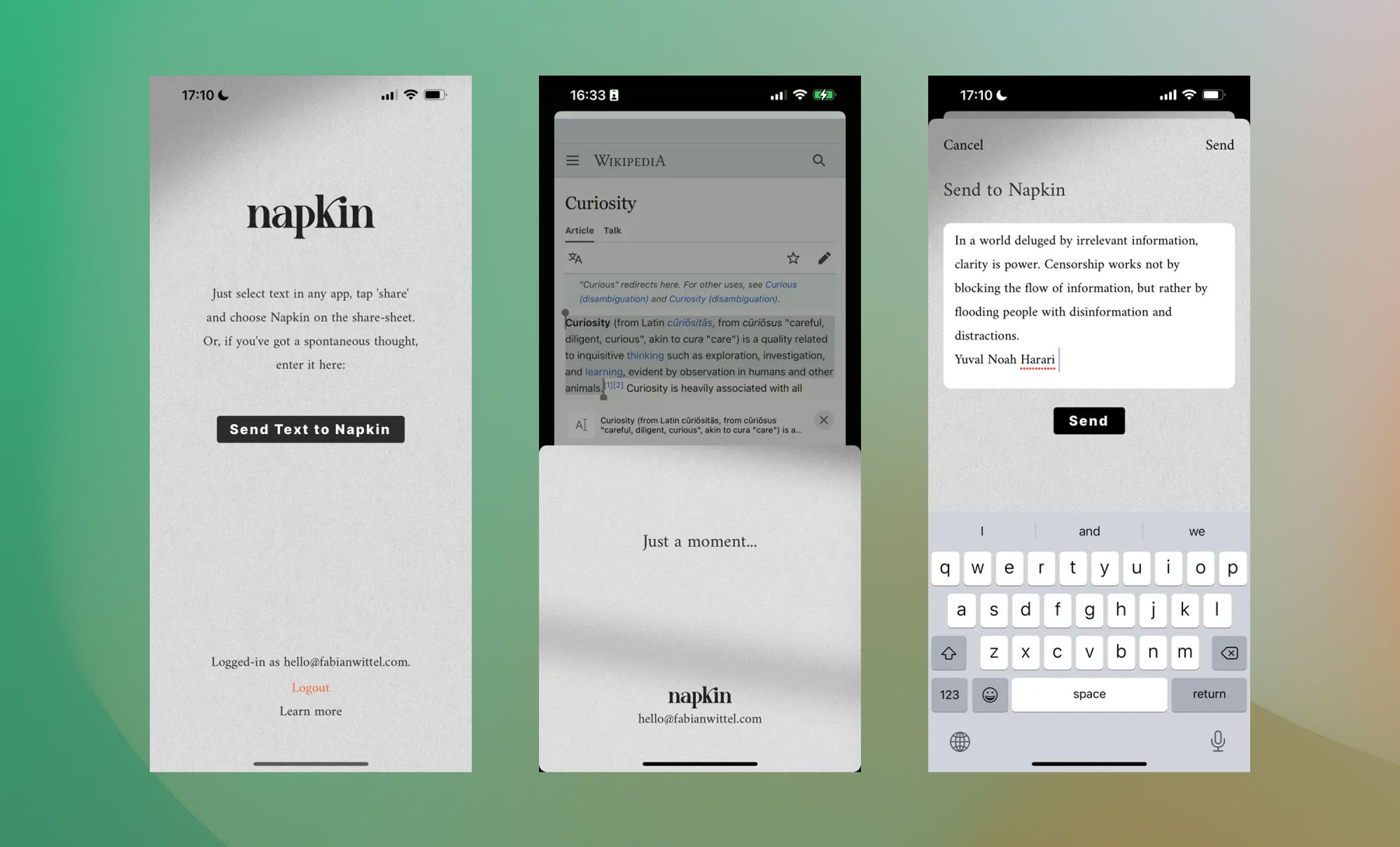Tap the globe/language switcher key
1400x847 pixels.
[957, 740]
